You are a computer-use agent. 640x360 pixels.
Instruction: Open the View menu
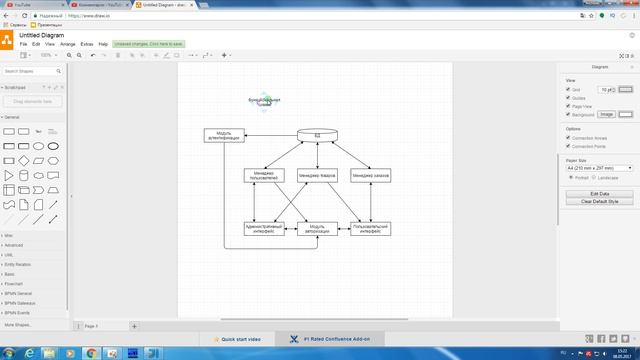[x=50, y=44]
